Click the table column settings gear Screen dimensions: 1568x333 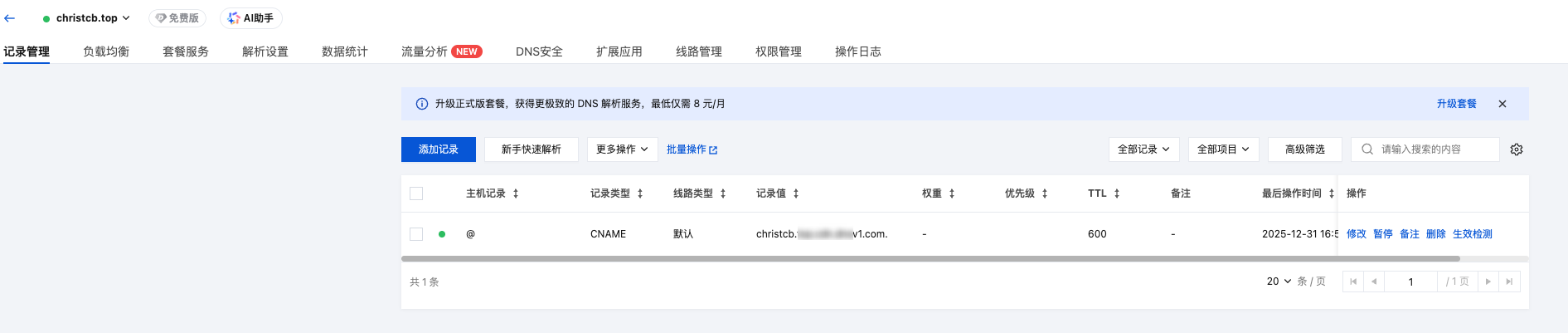point(1517,149)
